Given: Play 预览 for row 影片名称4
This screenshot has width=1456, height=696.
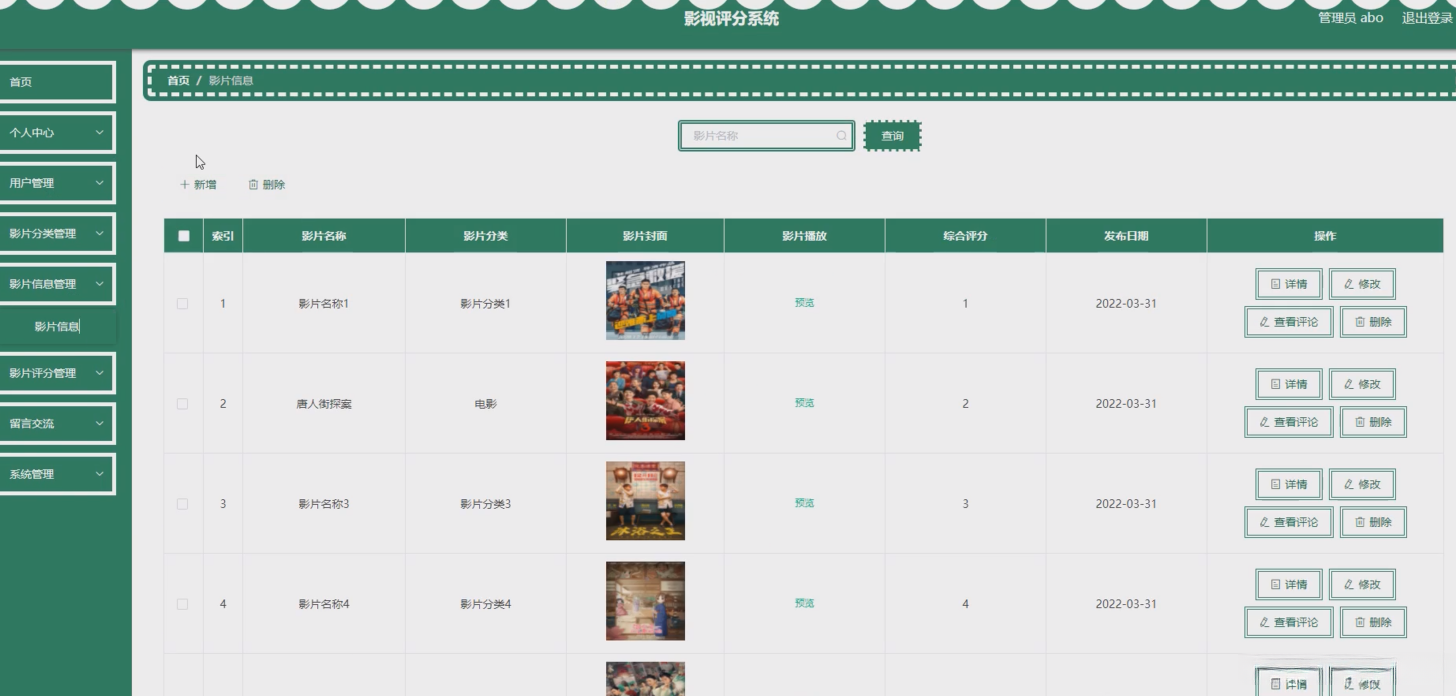Looking at the screenshot, I should [804, 603].
